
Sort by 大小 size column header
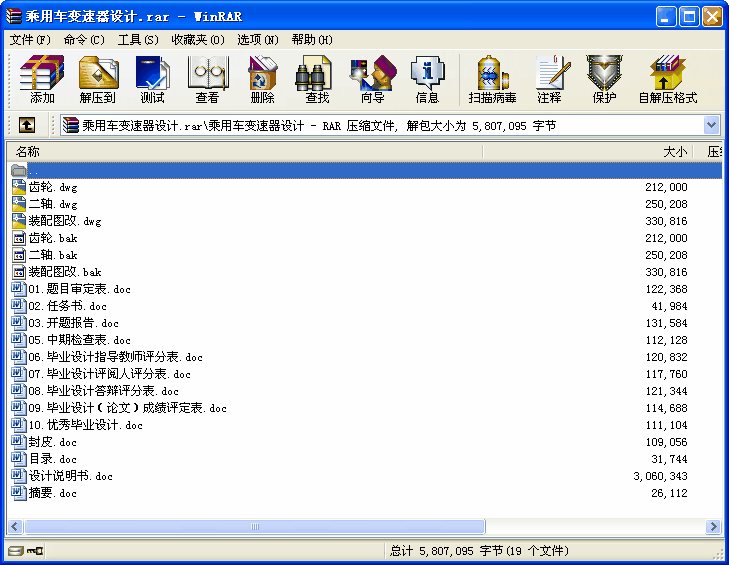click(675, 151)
